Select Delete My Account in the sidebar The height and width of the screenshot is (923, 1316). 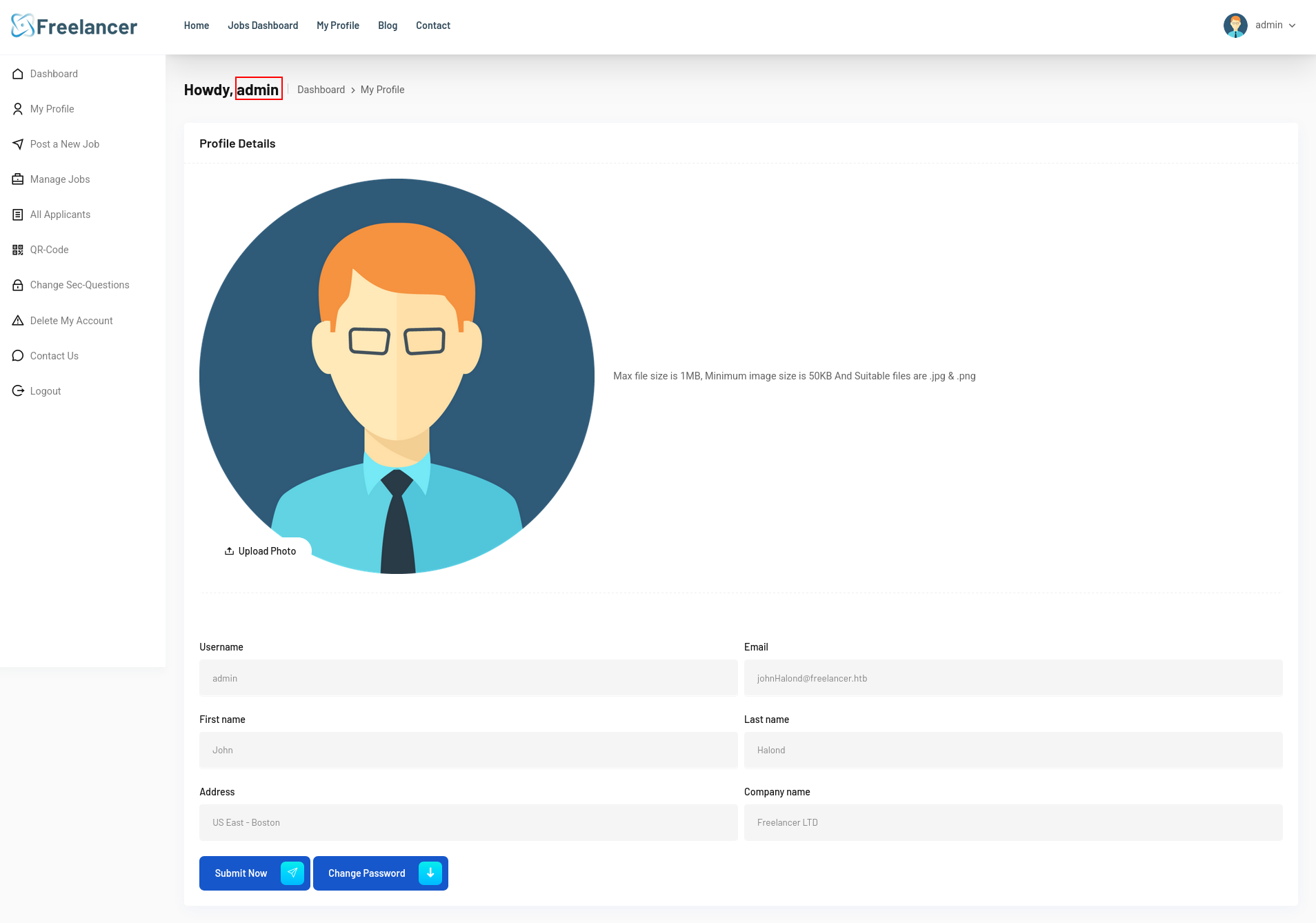72,321
